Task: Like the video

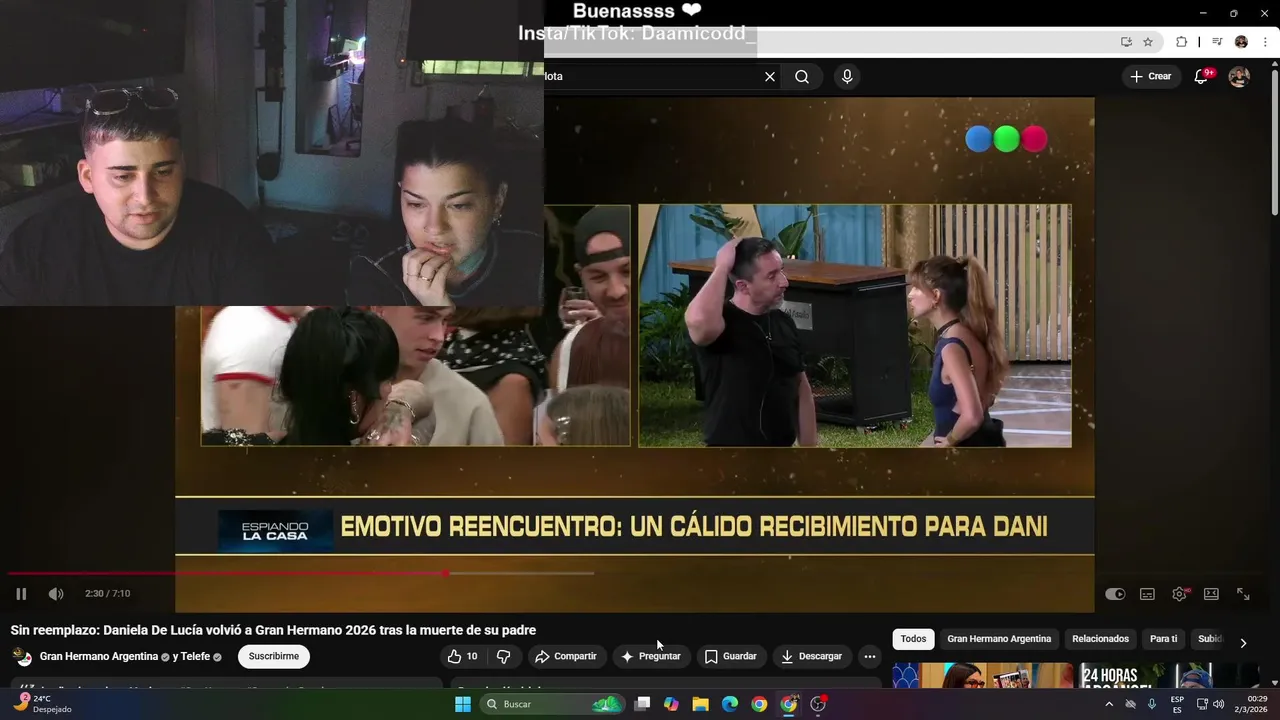Action: point(463,656)
